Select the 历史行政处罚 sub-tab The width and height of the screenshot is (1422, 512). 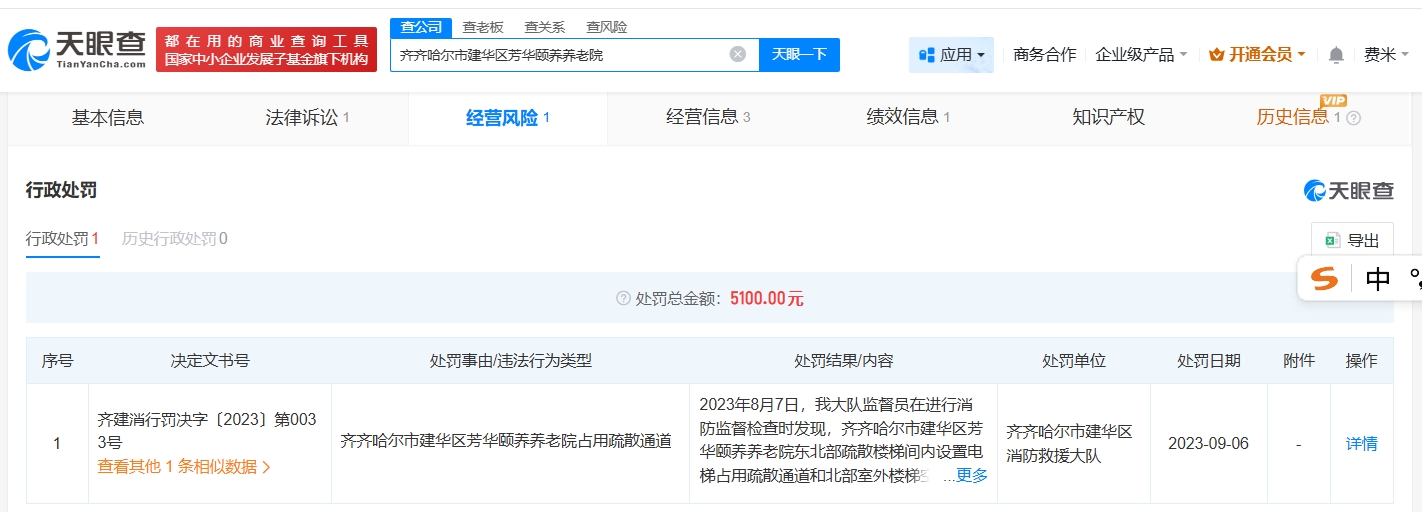coord(174,239)
